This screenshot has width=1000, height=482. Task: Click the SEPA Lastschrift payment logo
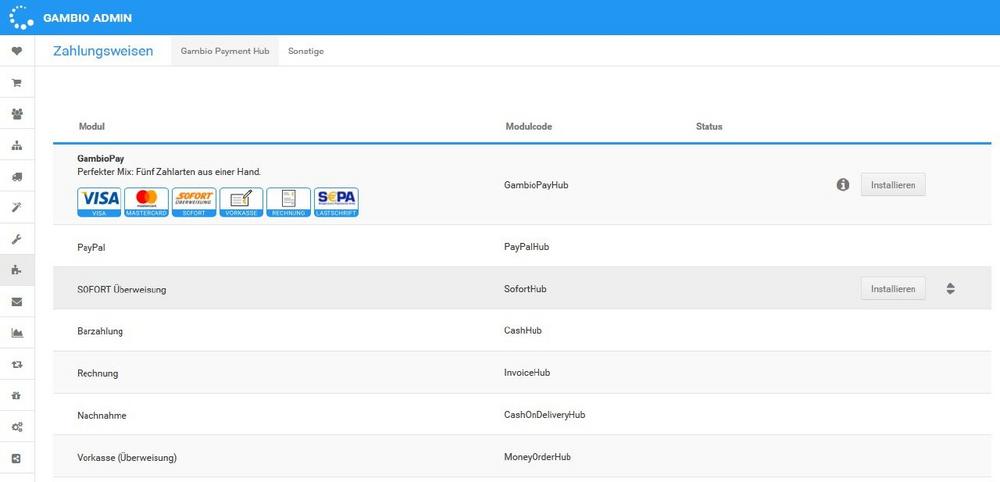[336, 202]
